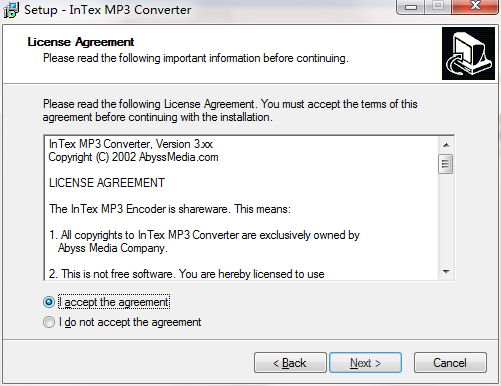Click the license scrollbar down arrow
The width and height of the screenshot is (501, 386).
pos(446,272)
